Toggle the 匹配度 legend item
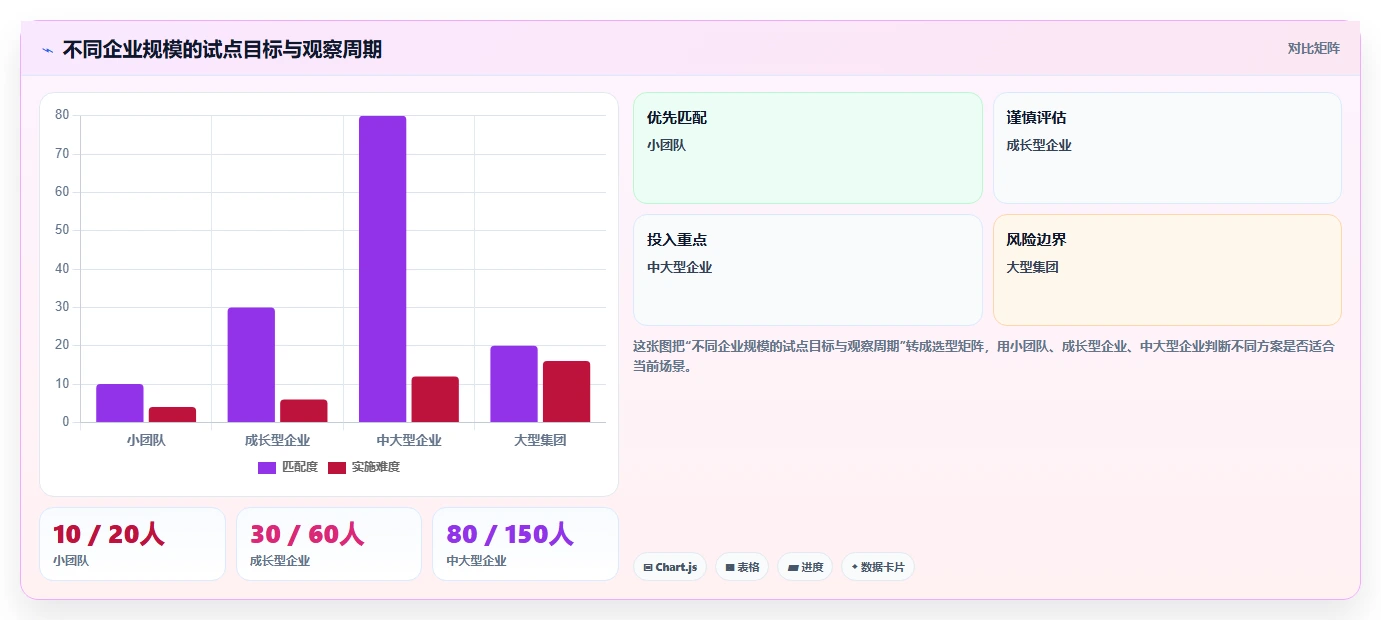The height and width of the screenshot is (620, 1381). [288, 467]
